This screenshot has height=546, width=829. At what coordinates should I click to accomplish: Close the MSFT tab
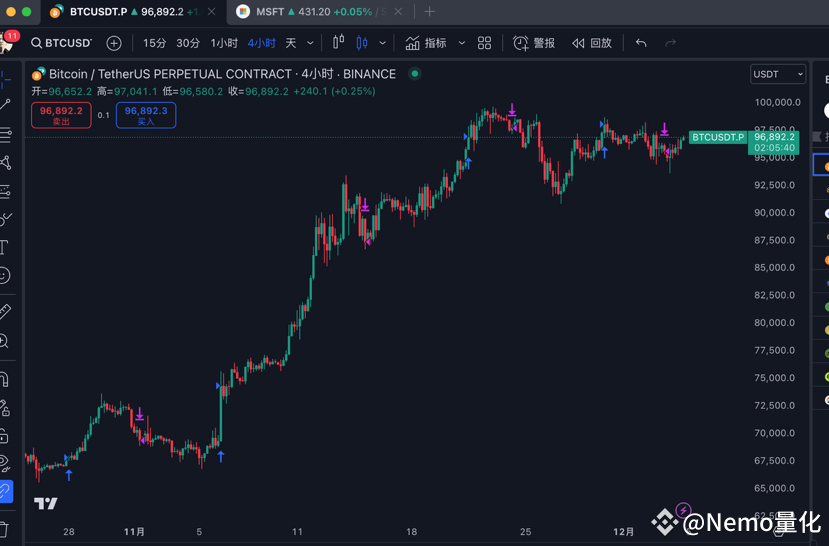pyautogui.click(x=398, y=11)
